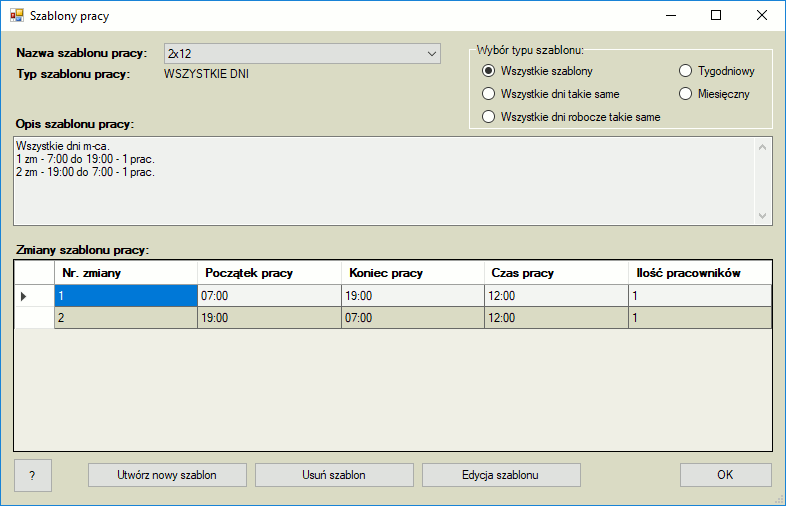This screenshot has width=786, height=506.
Task: Click the 'Koniec pracy' cell showing 19:00
Action: point(411,296)
